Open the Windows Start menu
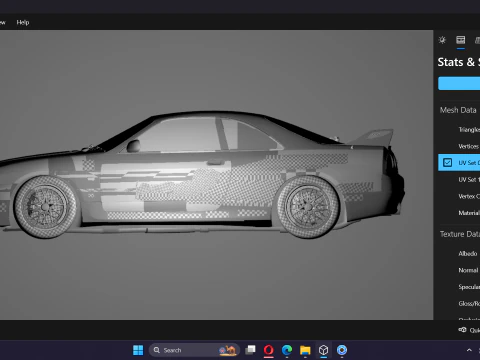The width and height of the screenshot is (480, 360). 138,350
